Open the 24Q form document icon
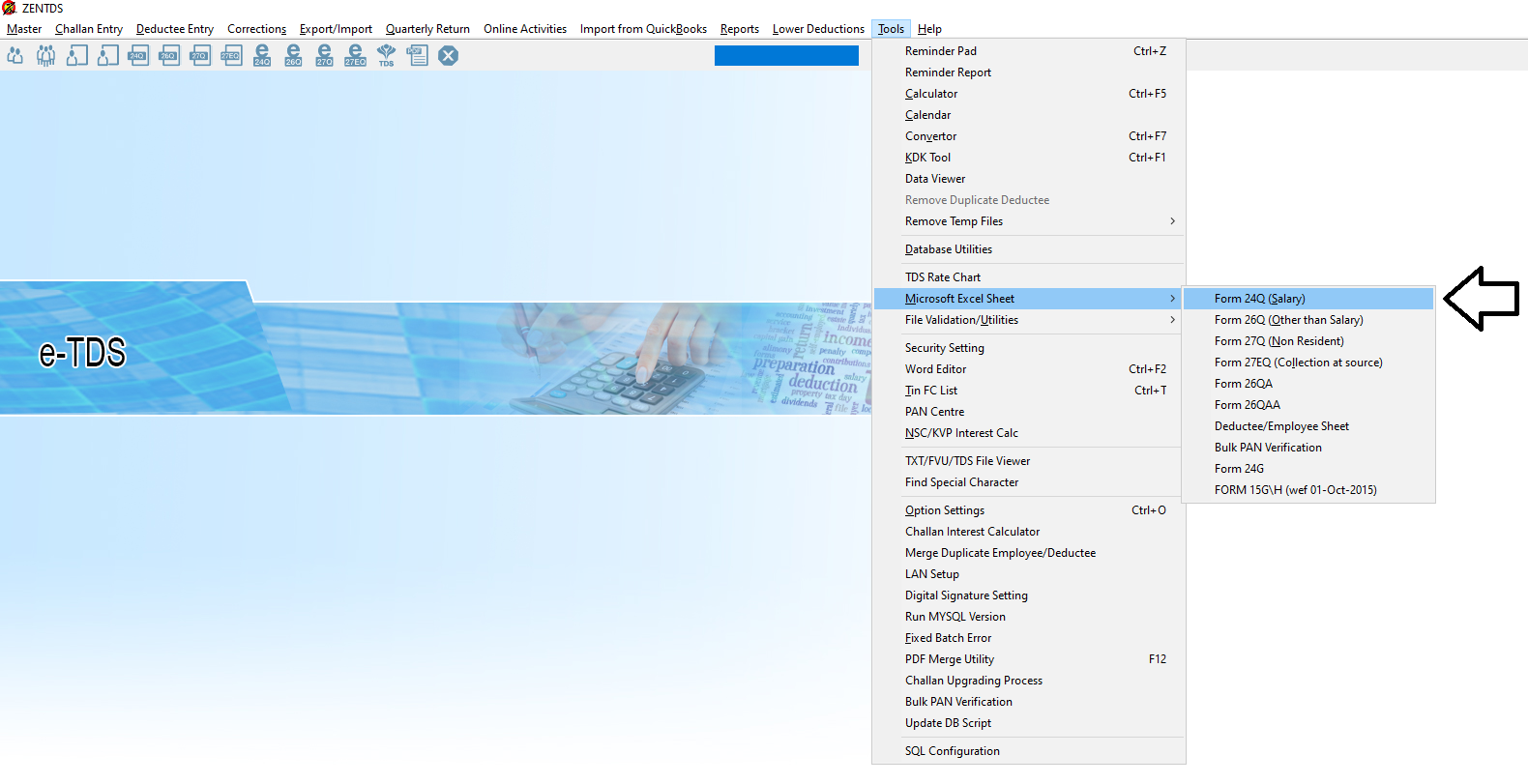The height and width of the screenshot is (784, 1528). [x=138, y=55]
